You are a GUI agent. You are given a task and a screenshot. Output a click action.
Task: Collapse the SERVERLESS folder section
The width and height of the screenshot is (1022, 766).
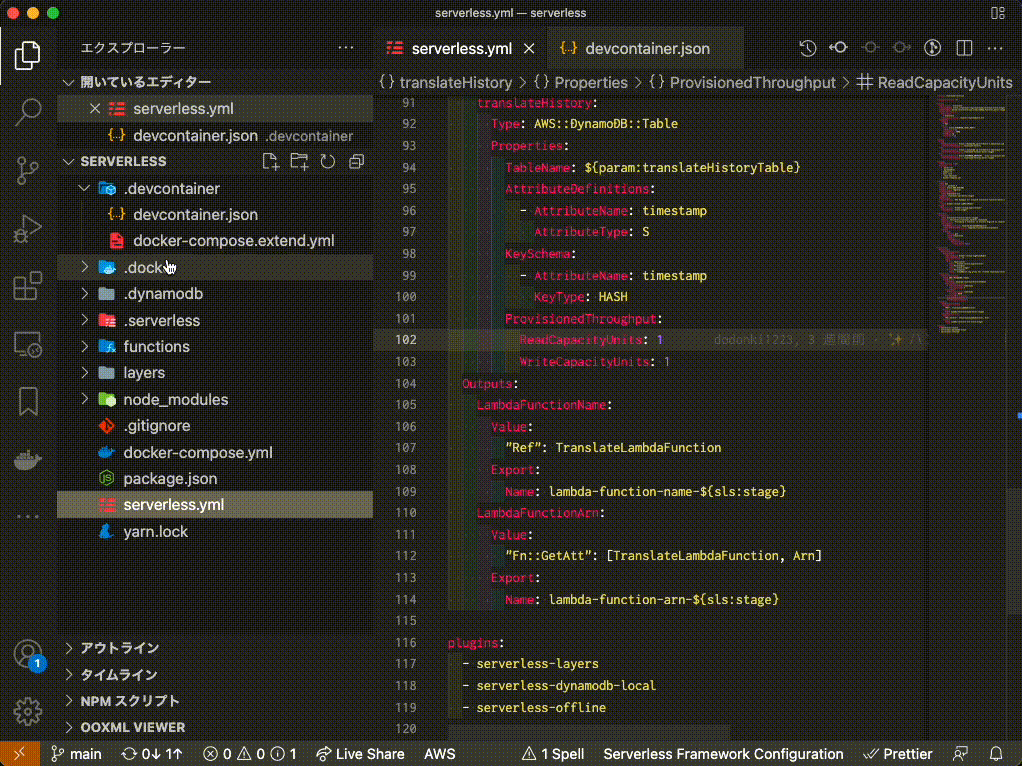click(68, 161)
